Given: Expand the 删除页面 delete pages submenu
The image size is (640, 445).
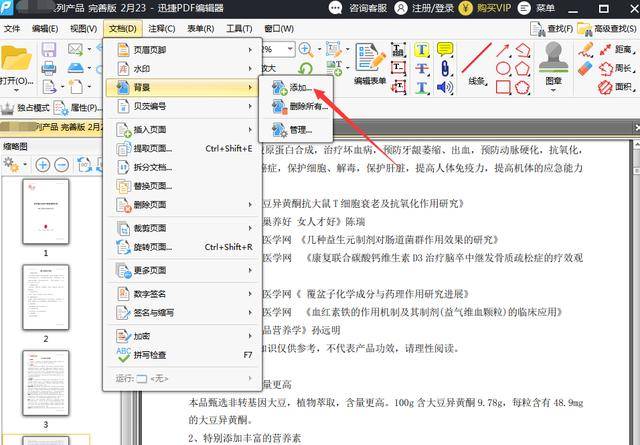Looking at the screenshot, I should click(183, 205).
